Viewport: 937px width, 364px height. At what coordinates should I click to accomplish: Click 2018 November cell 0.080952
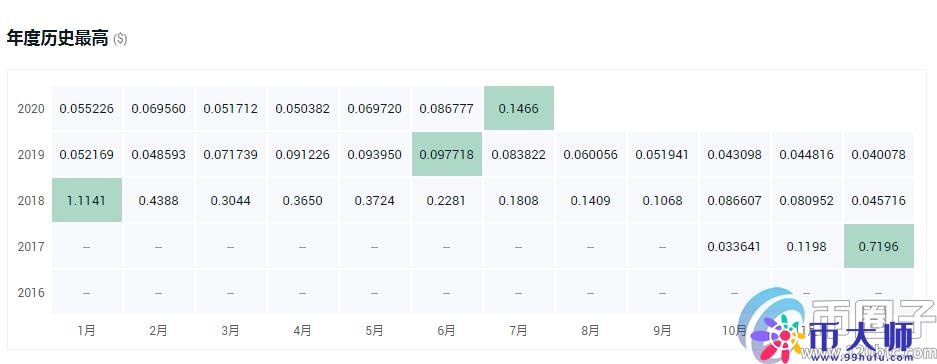coord(807,200)
